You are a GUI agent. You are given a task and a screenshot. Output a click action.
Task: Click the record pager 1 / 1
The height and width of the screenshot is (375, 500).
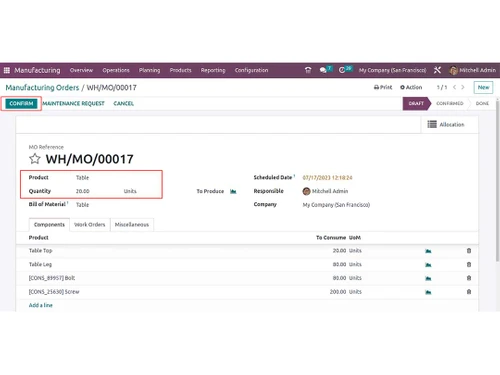click(x=442, y=87)
